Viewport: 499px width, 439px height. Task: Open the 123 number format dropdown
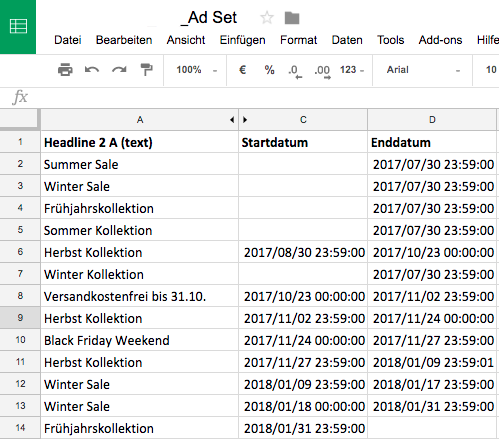352,70
